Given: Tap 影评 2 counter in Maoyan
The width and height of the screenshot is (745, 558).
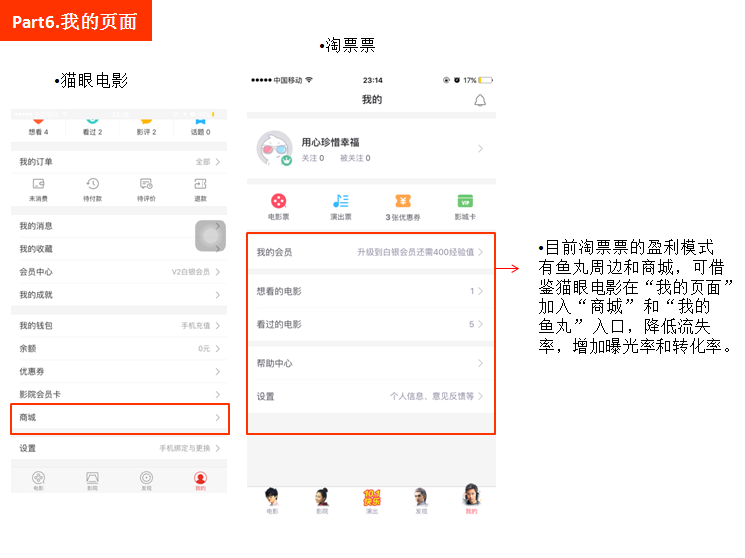Looking at the screenshot, I should click(146, 127).
